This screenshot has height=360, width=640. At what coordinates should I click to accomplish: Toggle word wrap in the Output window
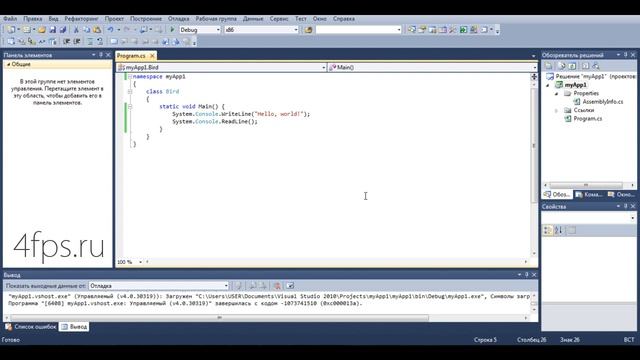point(290,286)
